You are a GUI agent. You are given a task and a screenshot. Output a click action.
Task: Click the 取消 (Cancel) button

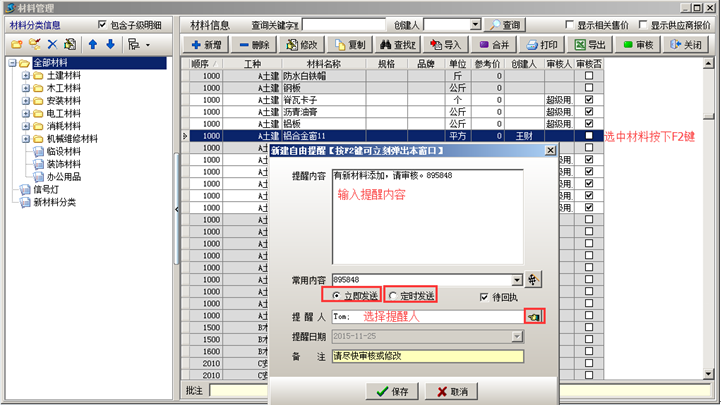pos(449,391)
